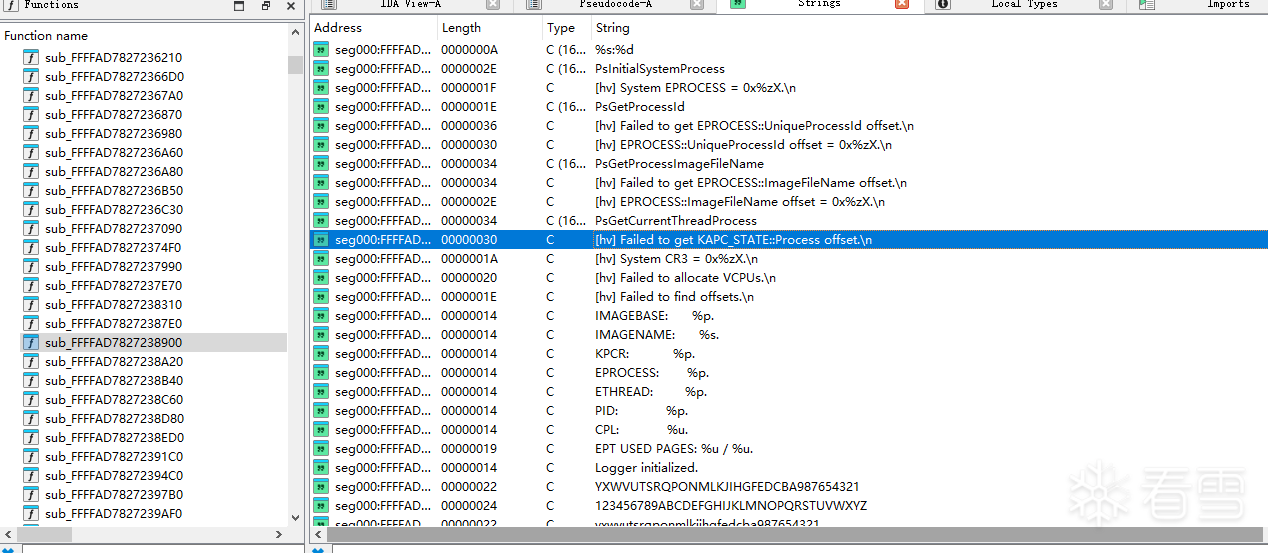Click the function icon beside sub_FFFFAD7827236210
Viewport: 1268px width, 553px height.
tap(31, 58)
